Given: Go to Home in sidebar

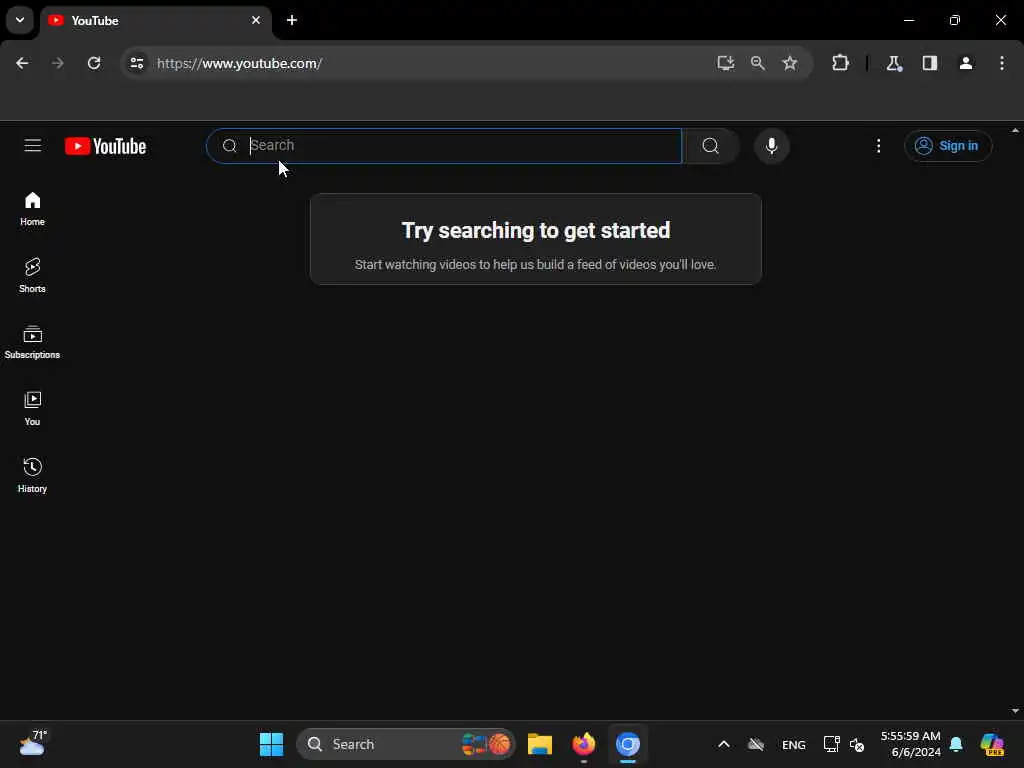Looking at the screenshot, I should pyautogui.click(x=32, y=209).
